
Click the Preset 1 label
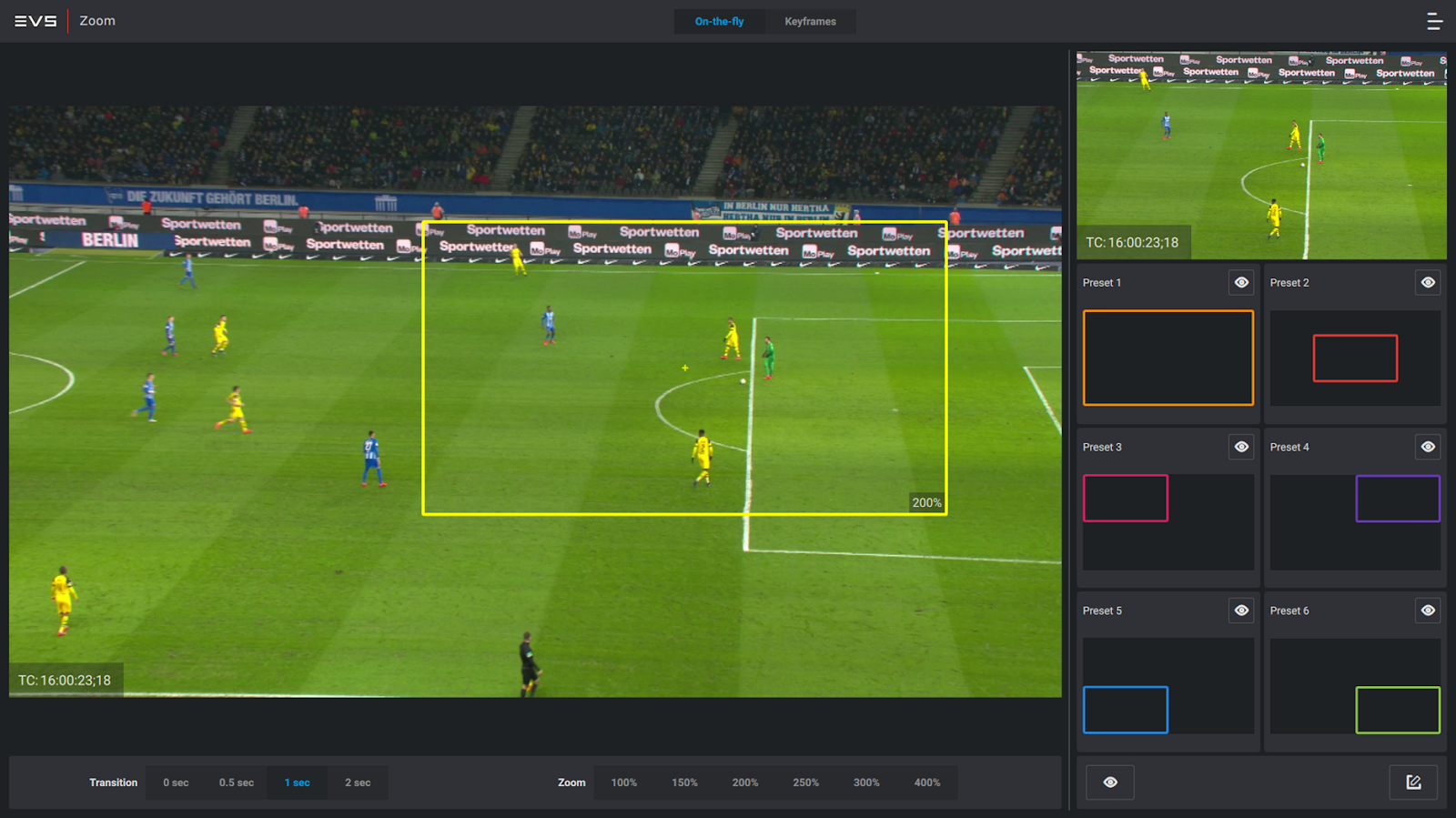1102,283
